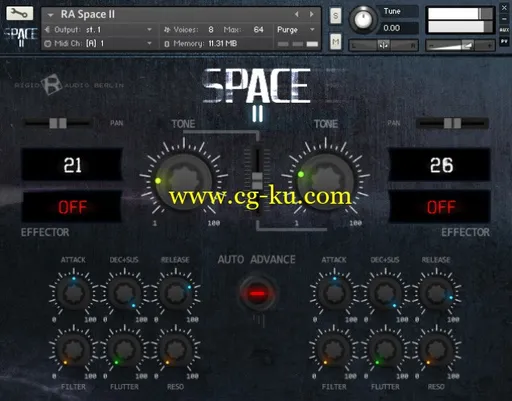Click the left sound number display 21
Viewport: 512px width, 401px height.
coord(72,165)
